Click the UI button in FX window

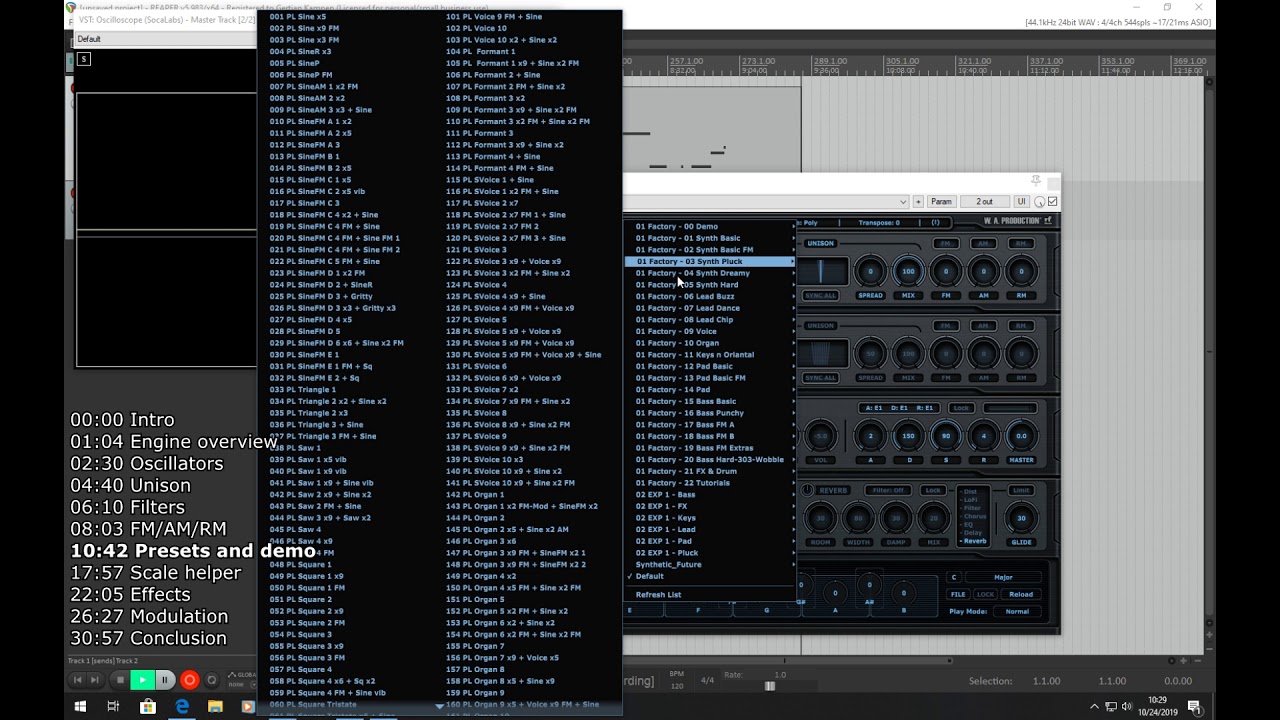tap(1021, 202)
